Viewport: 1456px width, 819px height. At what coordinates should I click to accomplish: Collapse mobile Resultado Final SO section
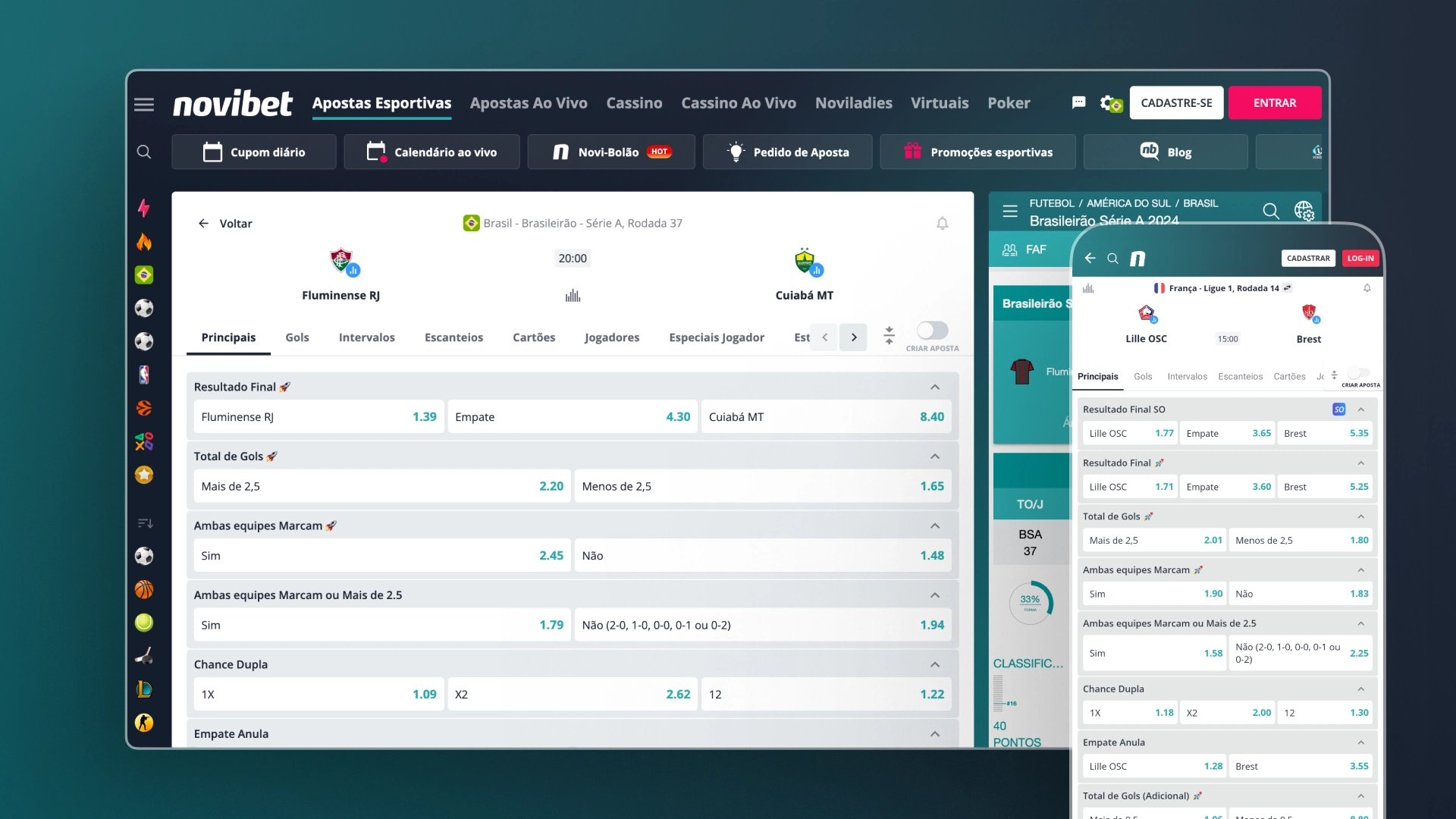click(1361, 409)
